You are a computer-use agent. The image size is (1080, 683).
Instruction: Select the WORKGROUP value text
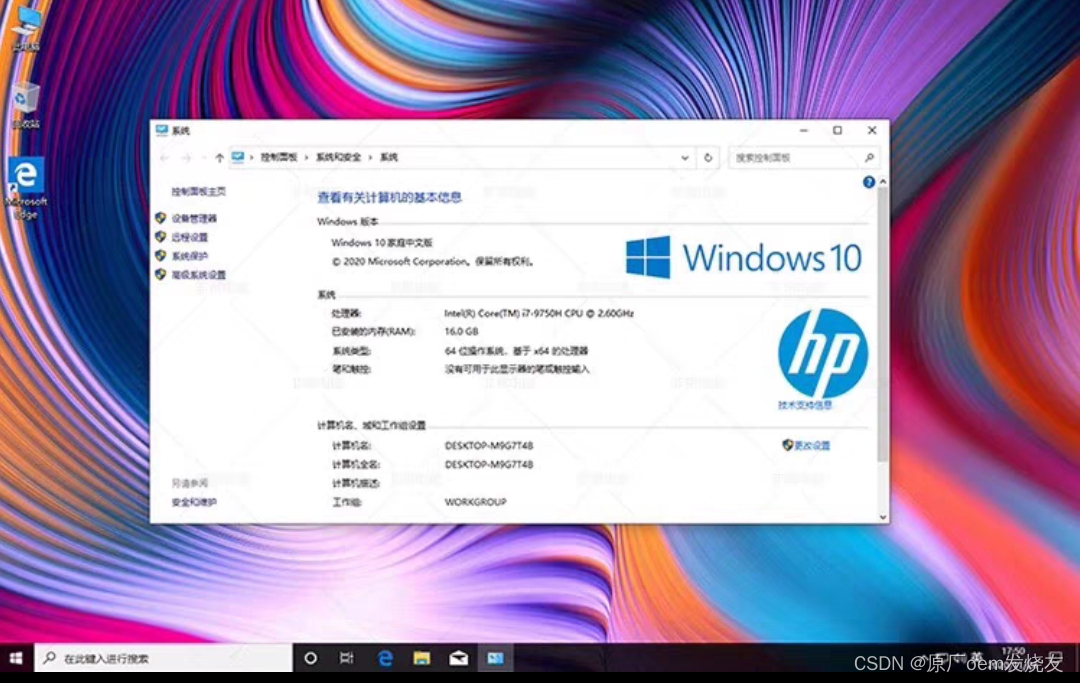point(475,502)
